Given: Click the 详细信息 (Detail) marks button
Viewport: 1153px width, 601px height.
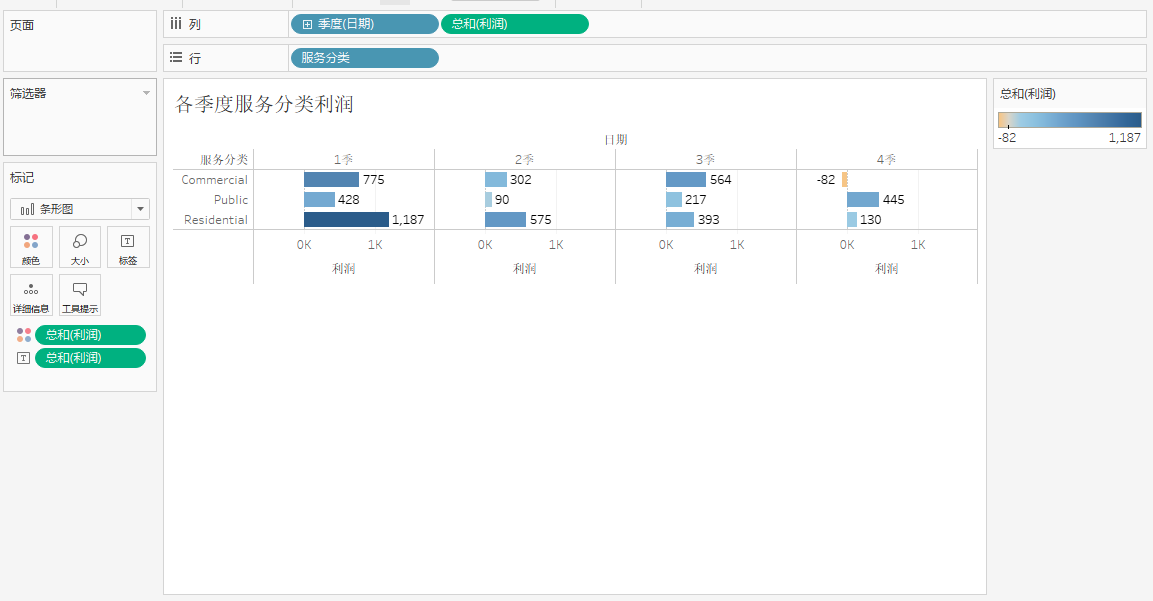Looking at the screenshot, I should tap(30, 295).
